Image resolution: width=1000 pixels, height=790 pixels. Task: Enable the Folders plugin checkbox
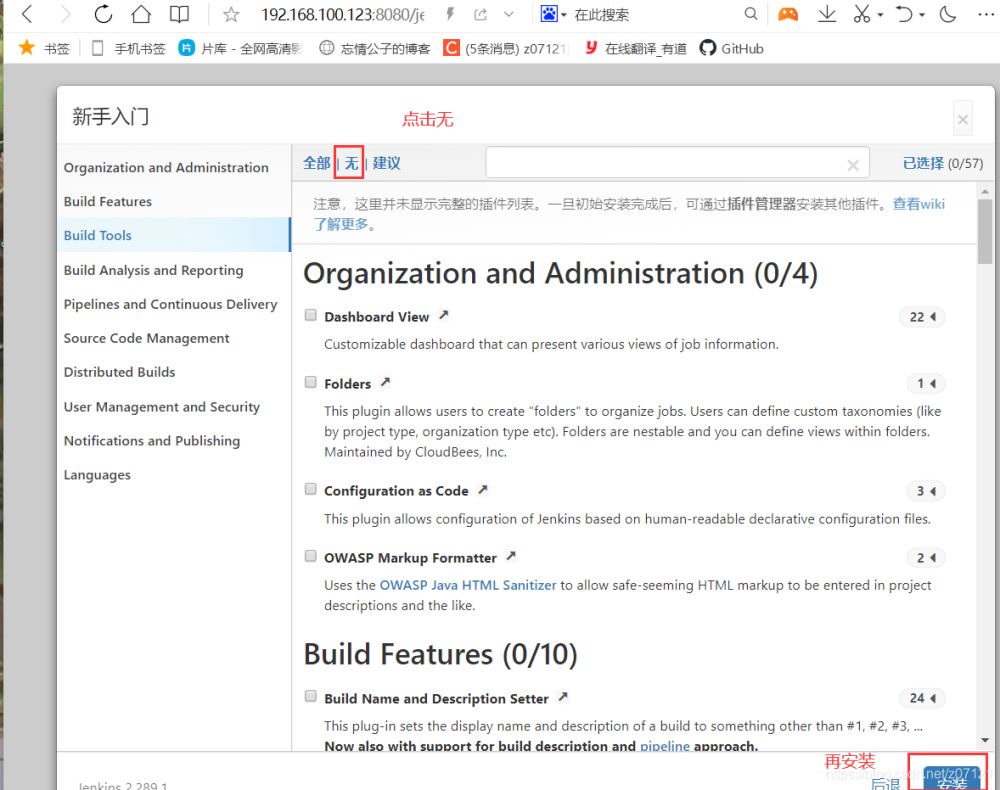(x=311, y=382)
